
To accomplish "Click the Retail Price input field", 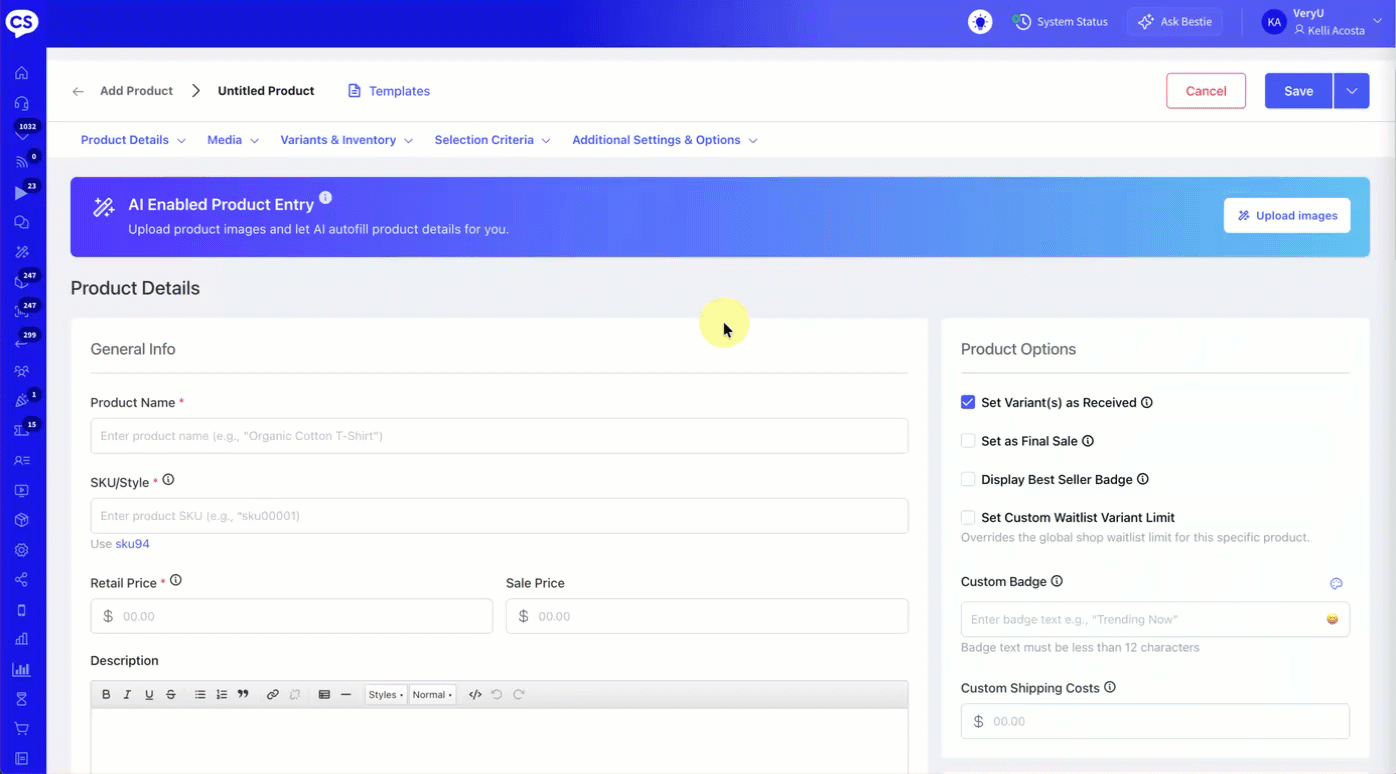I will [x=291, y=616].
